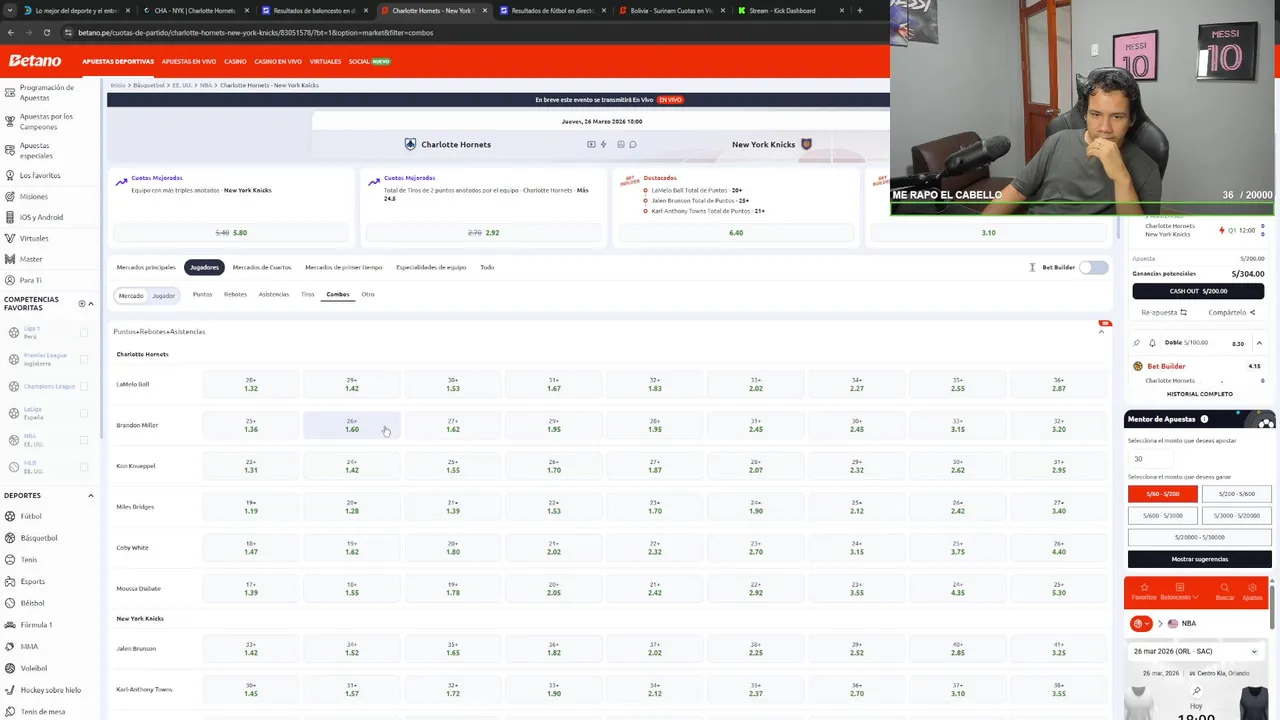Viewport: 1280px width, 720px height.
Task: Open Apuestas especiales sidebar icon
Action: [10, 150]
